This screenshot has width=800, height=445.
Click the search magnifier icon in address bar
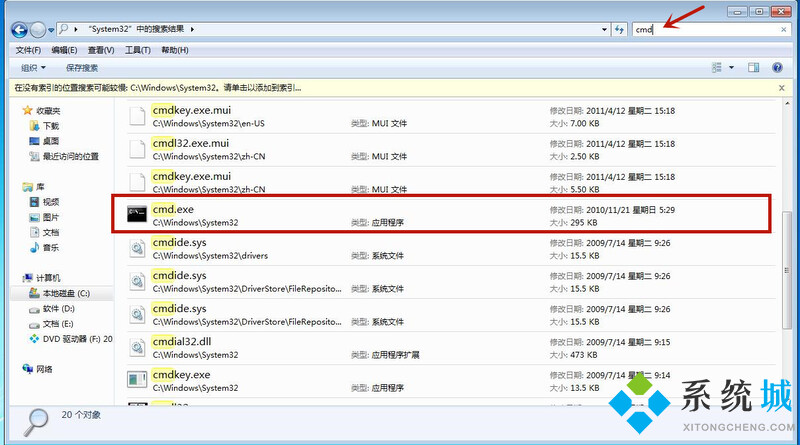pos(64,29)
